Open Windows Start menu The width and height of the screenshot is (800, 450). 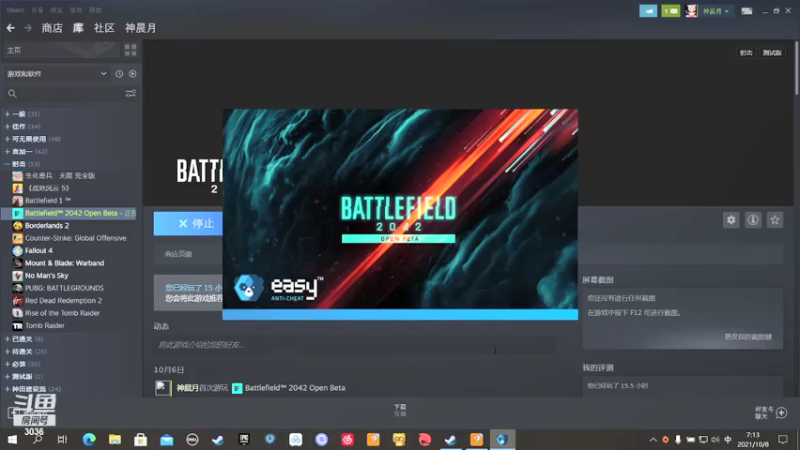pyautogui.click(x=12, y=439)
